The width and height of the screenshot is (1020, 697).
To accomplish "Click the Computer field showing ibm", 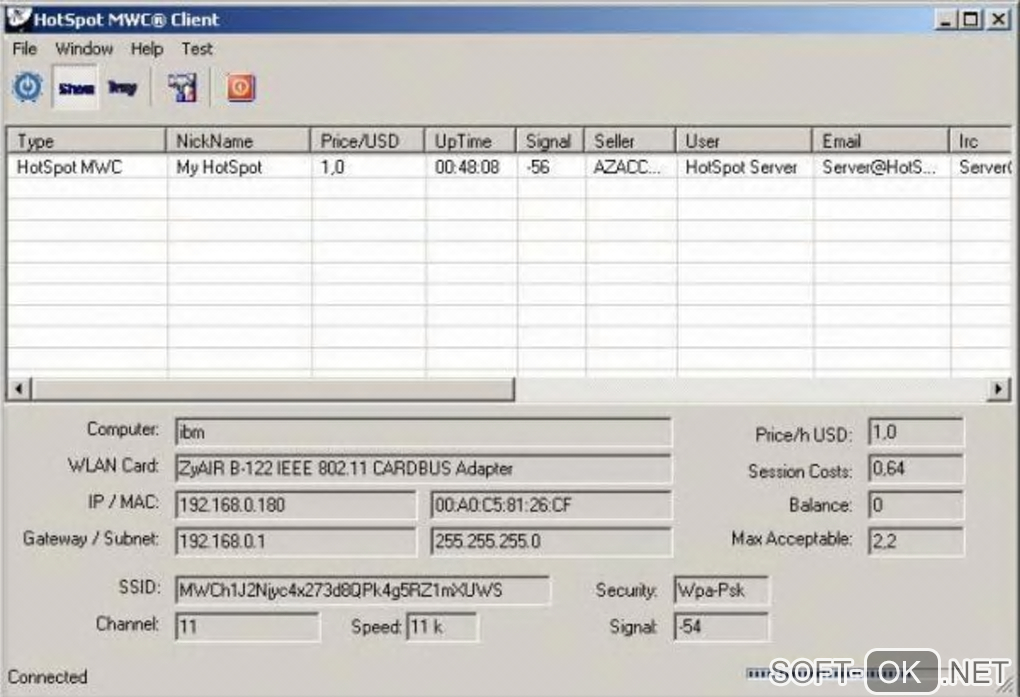I will (x=423, y=432).
